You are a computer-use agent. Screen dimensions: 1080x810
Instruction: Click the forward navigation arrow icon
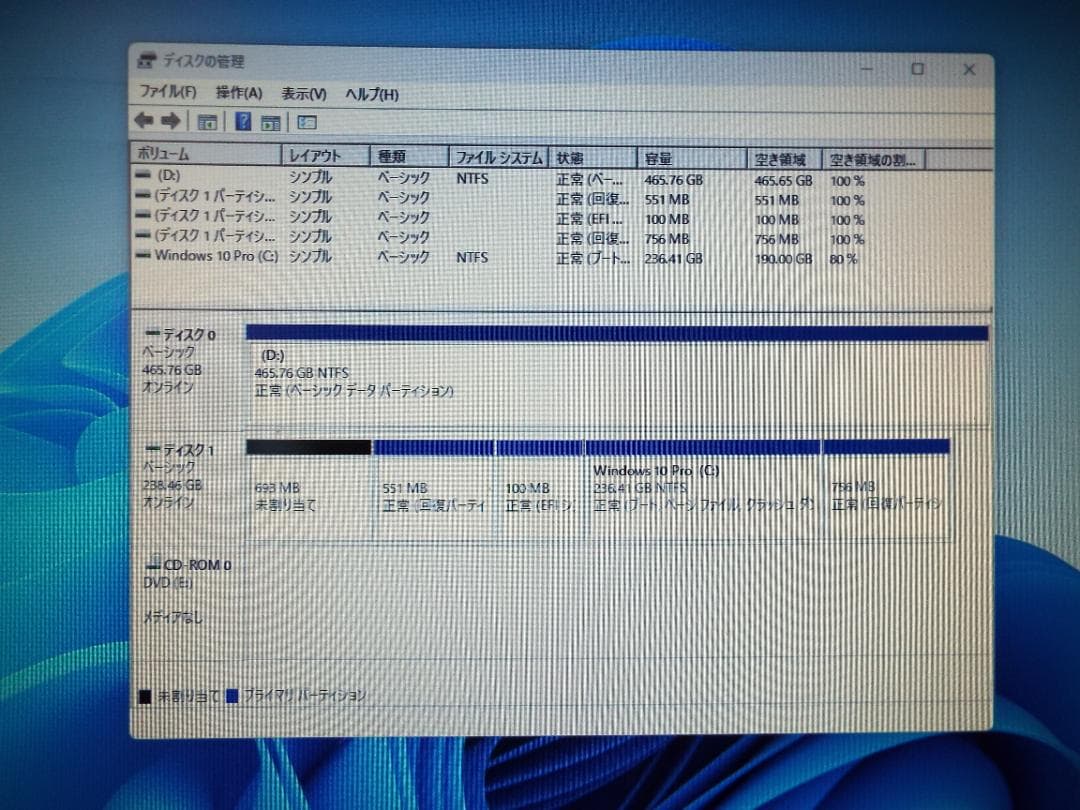(168, 121)
